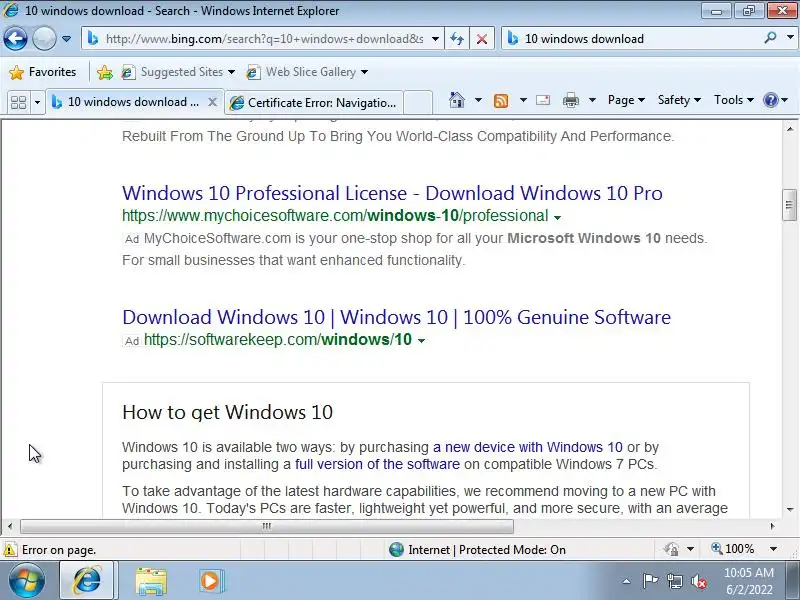Click the status bar security lock icon
The width and height of the screenshot is (800, 600).
point(671,549)
